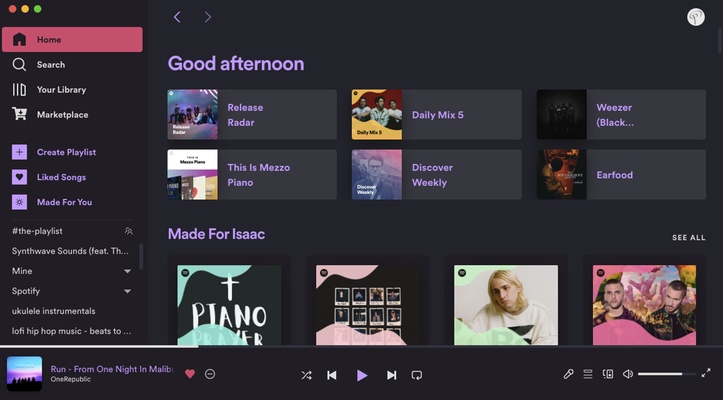Image resolution: width=723 pixels, height=400 pixels.
Task: Unlike the current song with heart
Action: 190,374
